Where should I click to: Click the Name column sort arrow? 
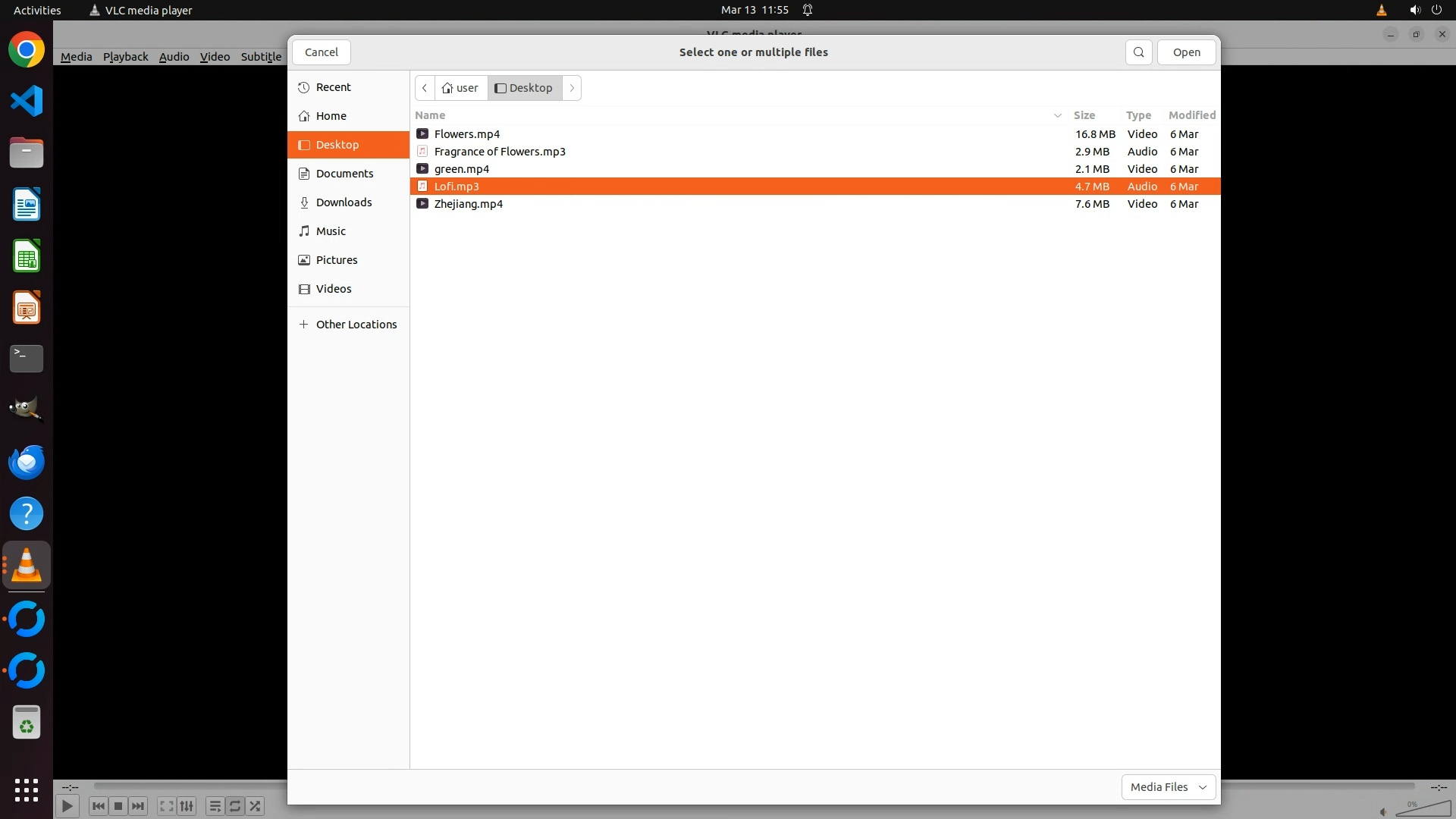click(x=1057, y=115)
